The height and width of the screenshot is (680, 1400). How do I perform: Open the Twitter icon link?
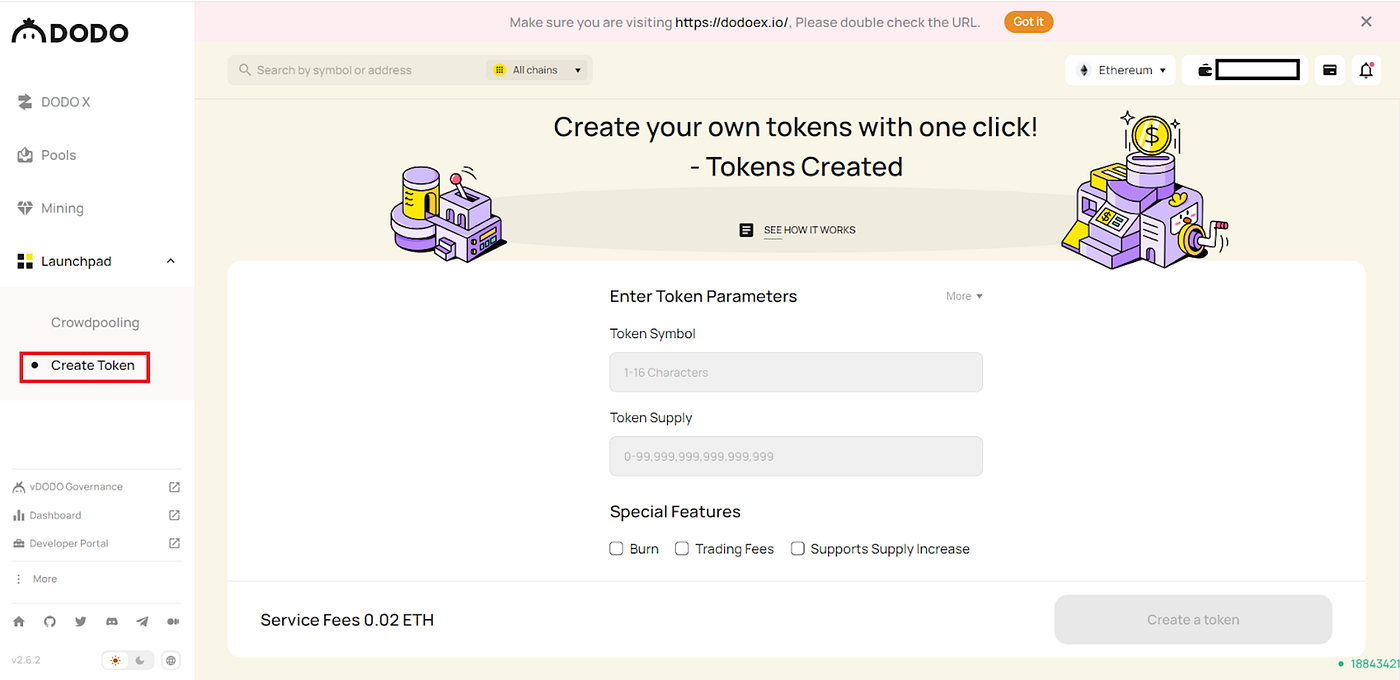tap(81, 621)
